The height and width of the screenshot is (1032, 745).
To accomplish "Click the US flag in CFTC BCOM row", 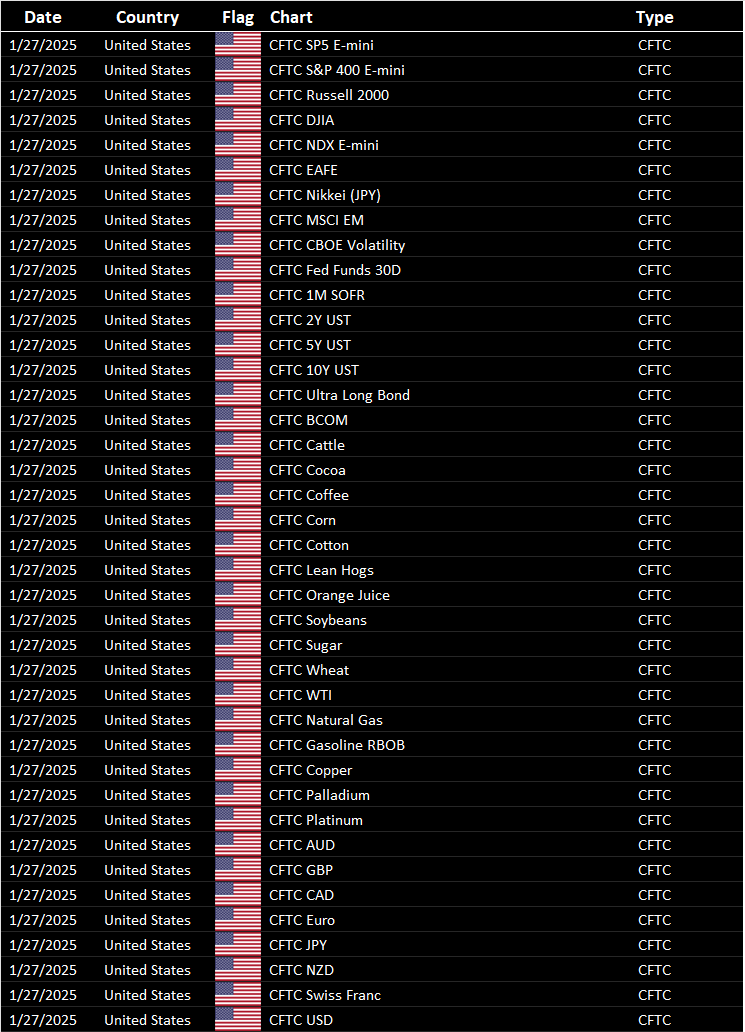I will [238, 420].
